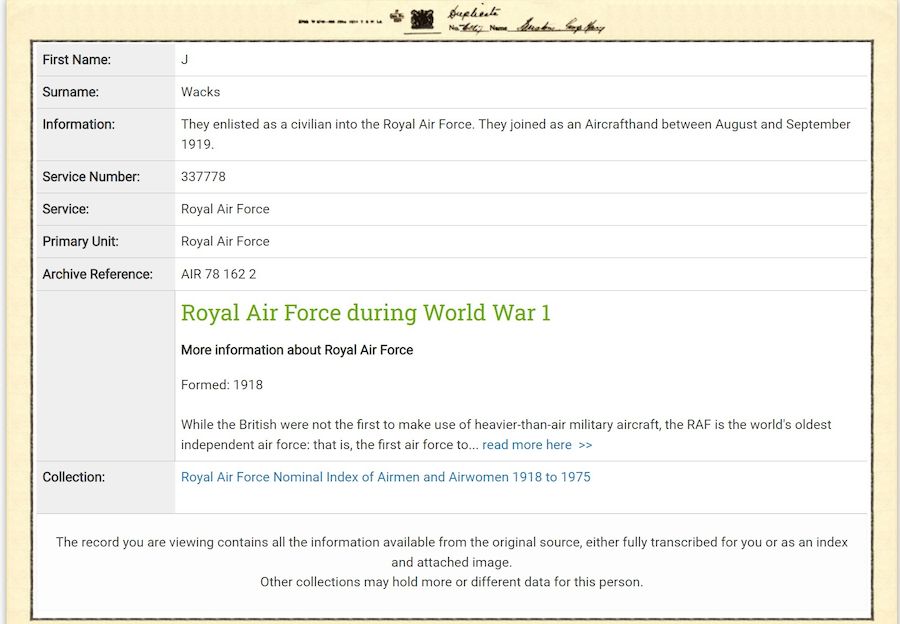Click the document image at top
This screenshot has height=624, width=900.
(x=451, y=21)
